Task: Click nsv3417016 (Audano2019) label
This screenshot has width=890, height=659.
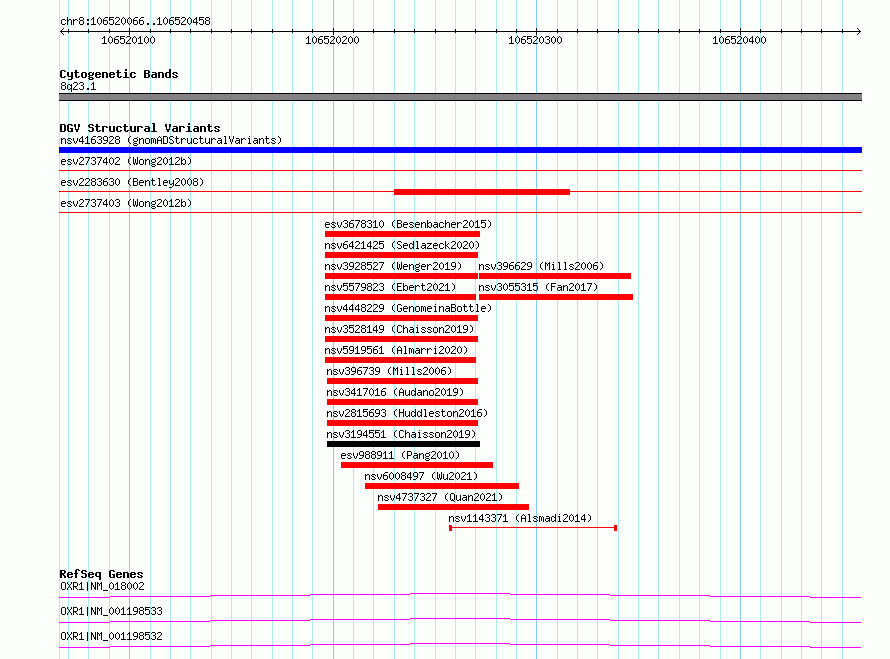Action: tap(395, 392)
